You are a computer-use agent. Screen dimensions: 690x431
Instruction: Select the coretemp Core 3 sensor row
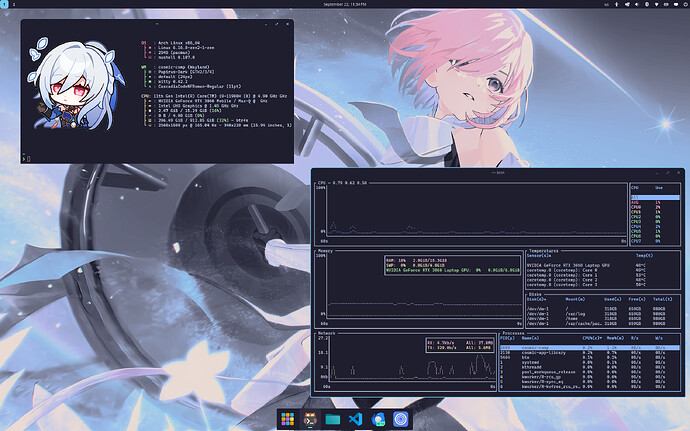tap(603, 285)
